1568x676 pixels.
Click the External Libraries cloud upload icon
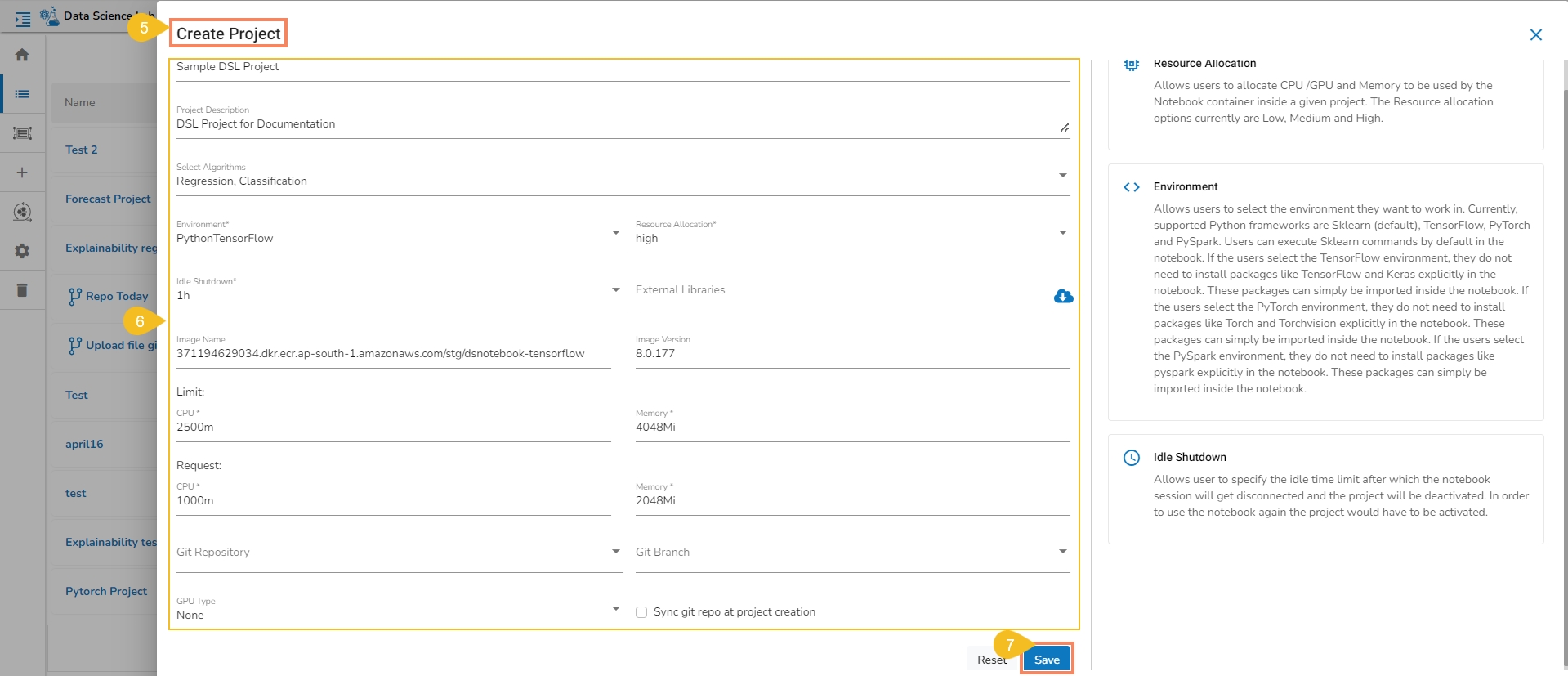point(1063,296)
